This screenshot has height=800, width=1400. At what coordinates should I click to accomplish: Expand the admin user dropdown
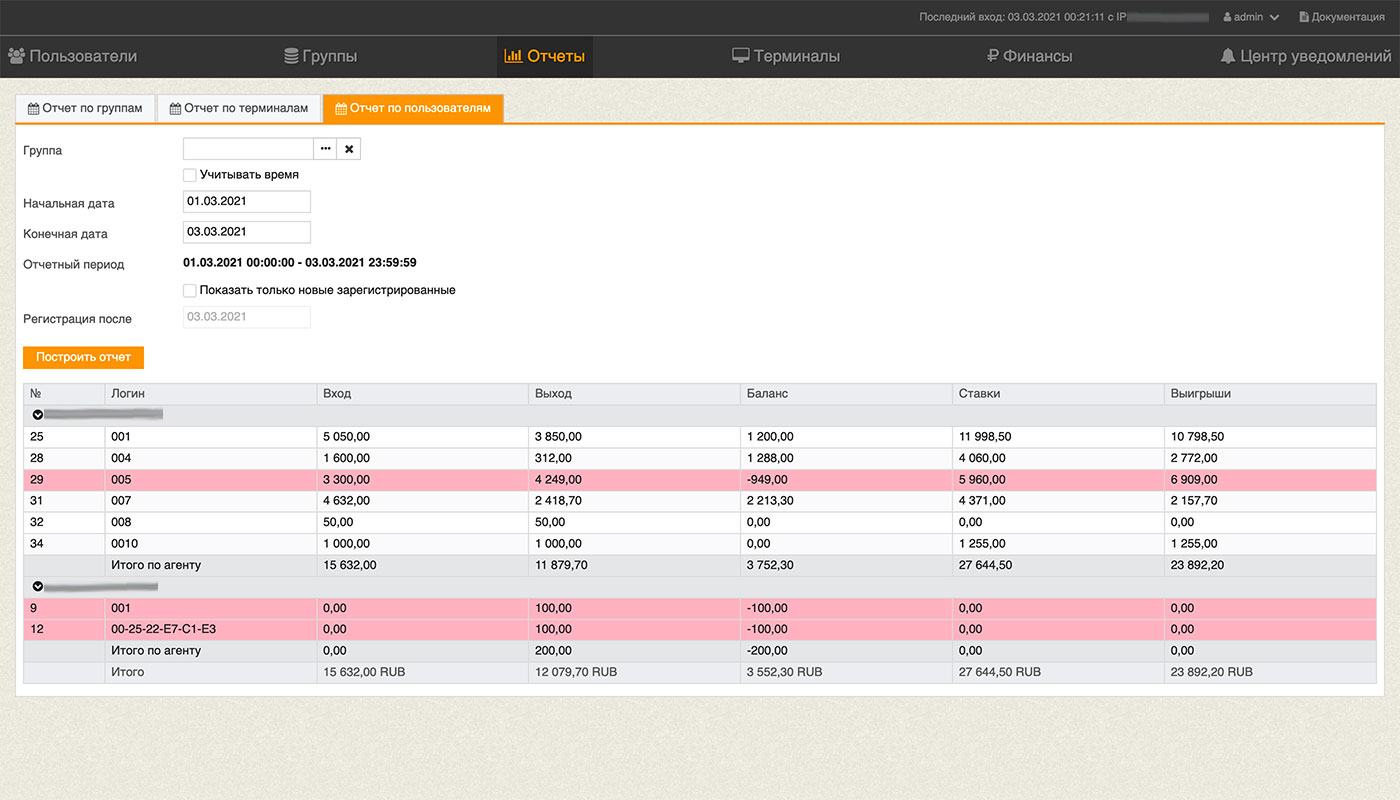1251,17
